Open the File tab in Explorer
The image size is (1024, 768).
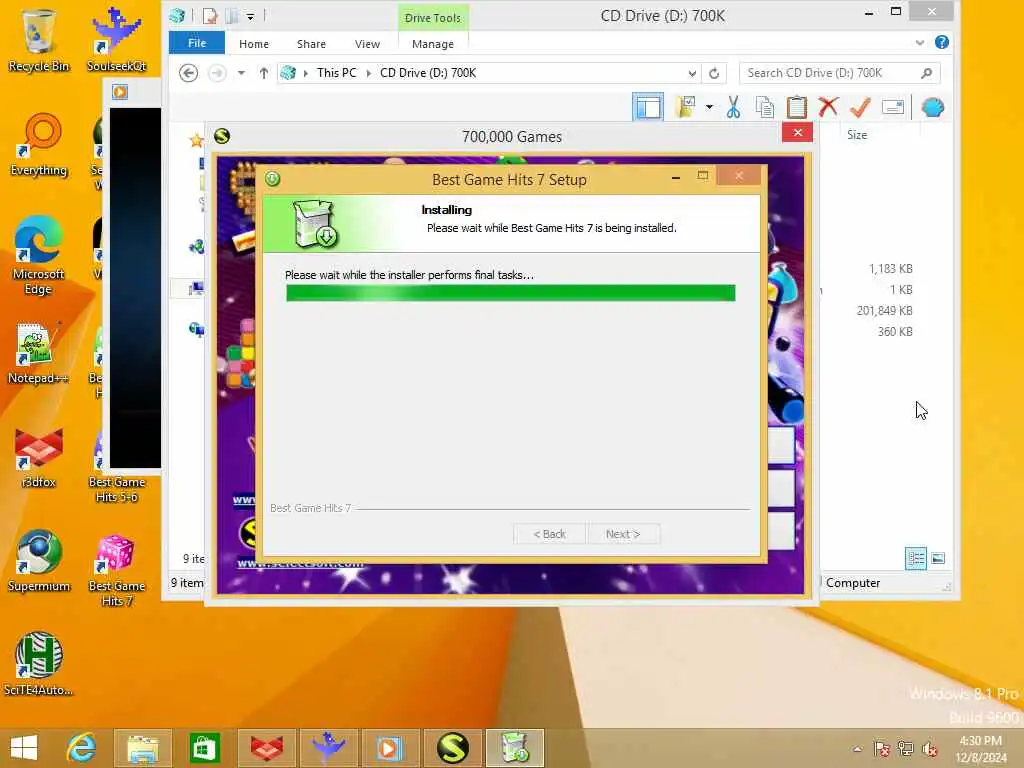197,43
